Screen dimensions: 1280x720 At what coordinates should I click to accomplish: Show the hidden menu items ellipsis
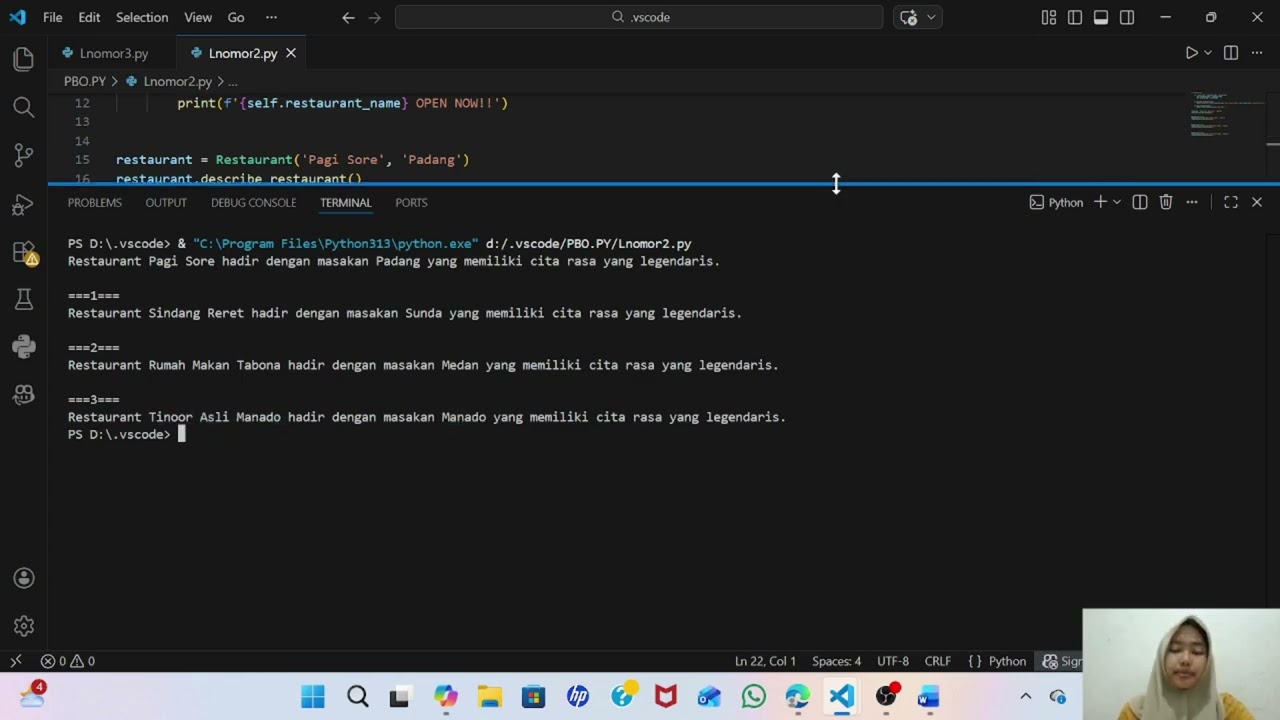click(x=271, y=17)
